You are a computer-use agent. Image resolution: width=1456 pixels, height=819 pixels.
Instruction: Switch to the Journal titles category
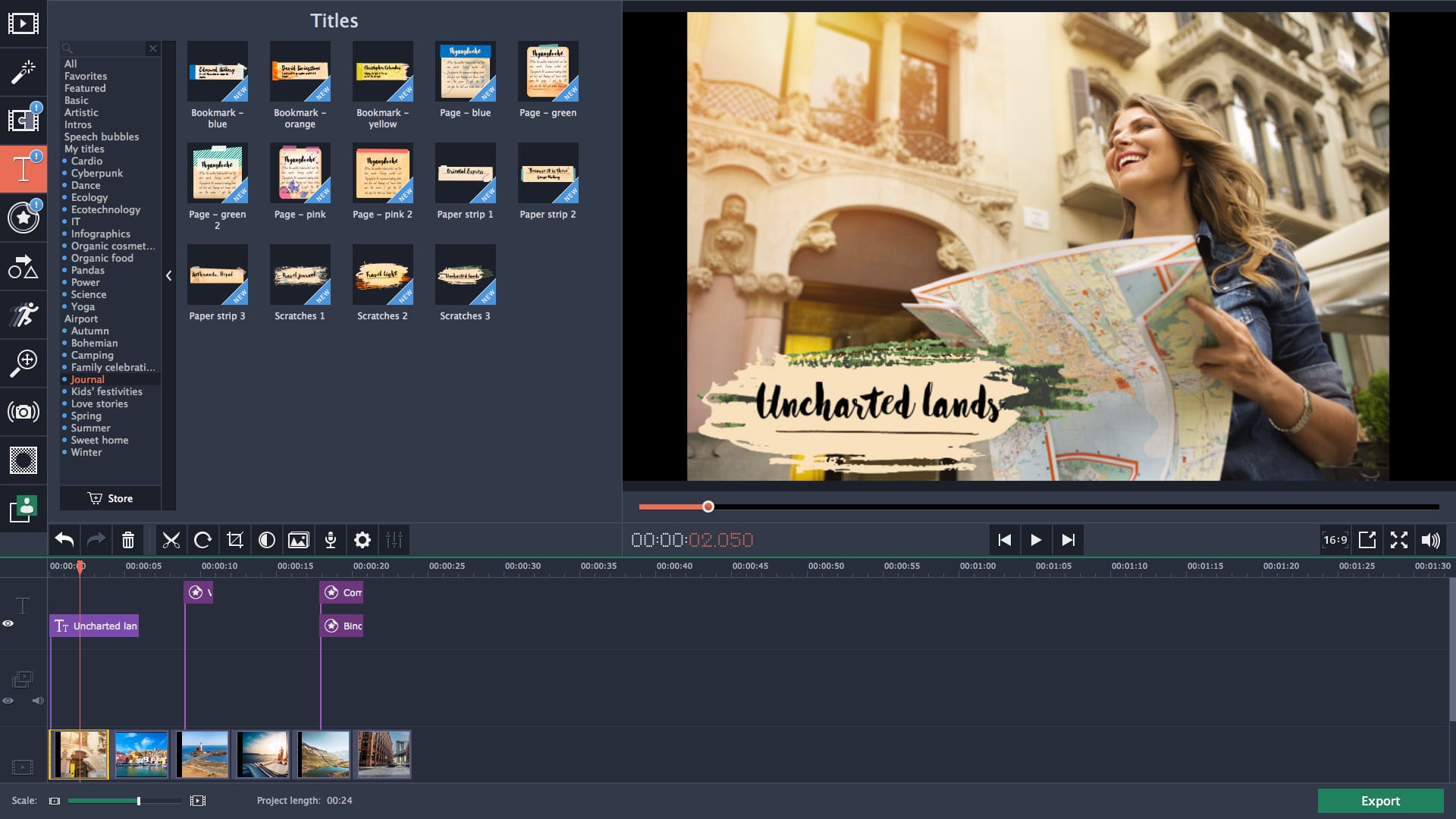coord(88,379)
